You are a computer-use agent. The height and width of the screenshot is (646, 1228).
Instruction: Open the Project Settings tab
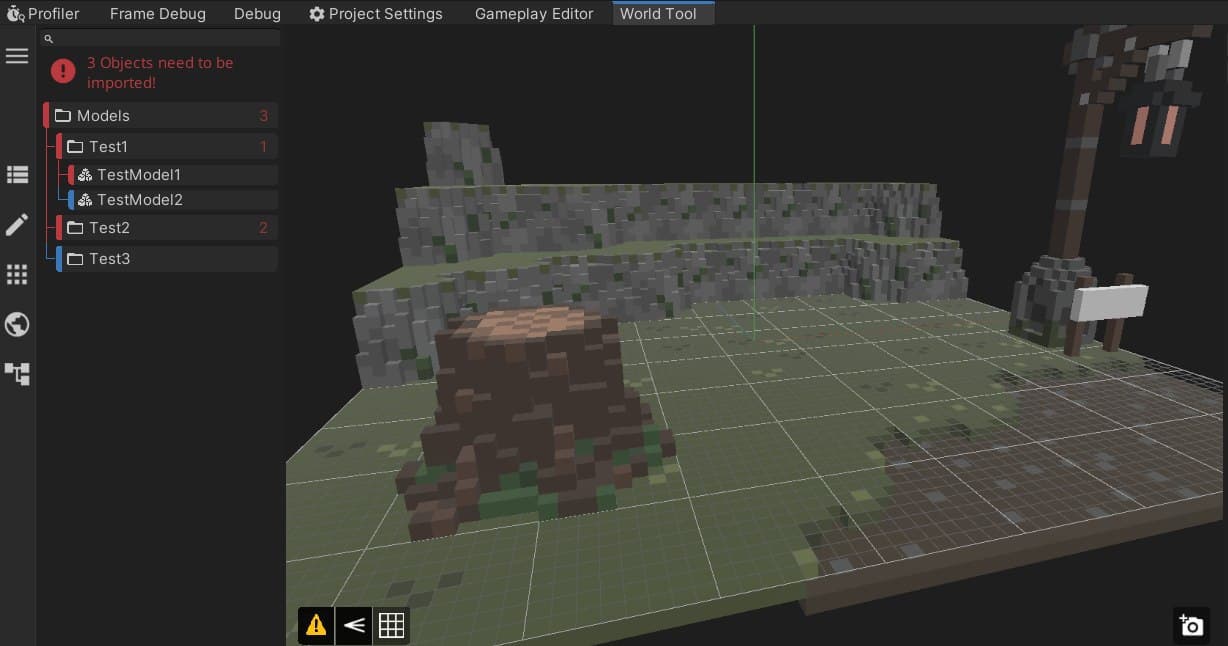pos(376,14)
